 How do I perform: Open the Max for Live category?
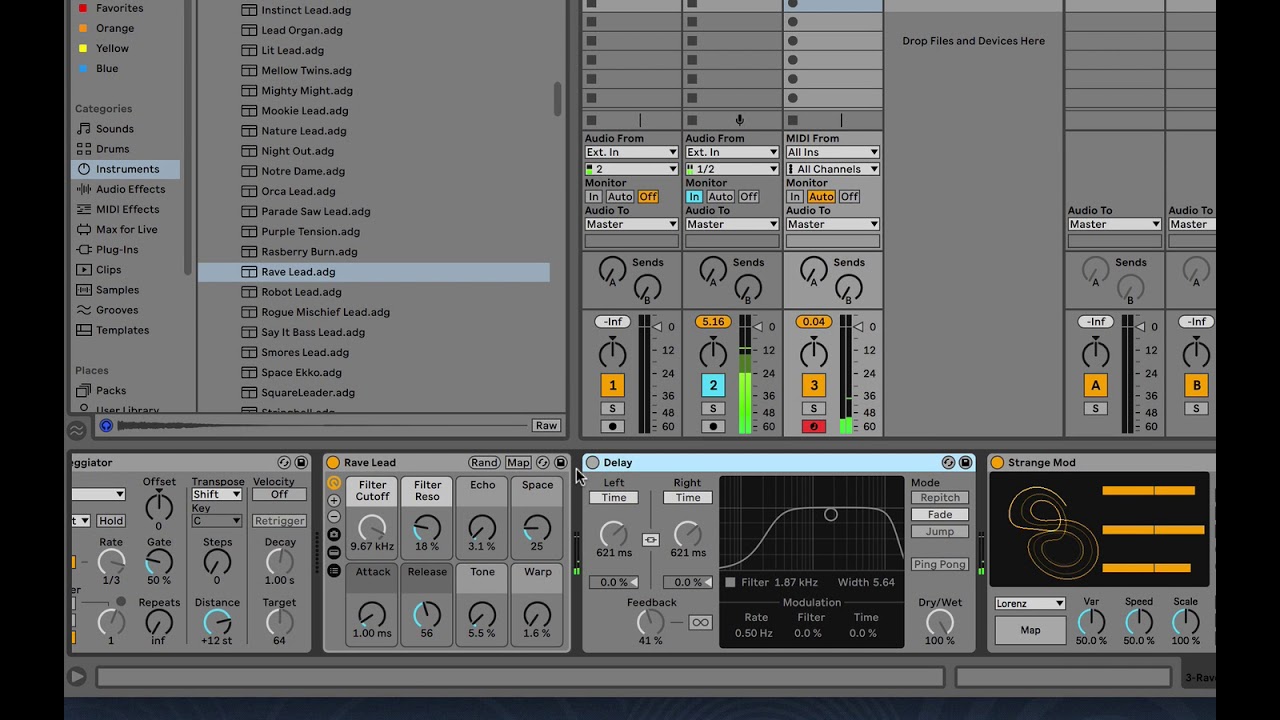coord(126,229)
